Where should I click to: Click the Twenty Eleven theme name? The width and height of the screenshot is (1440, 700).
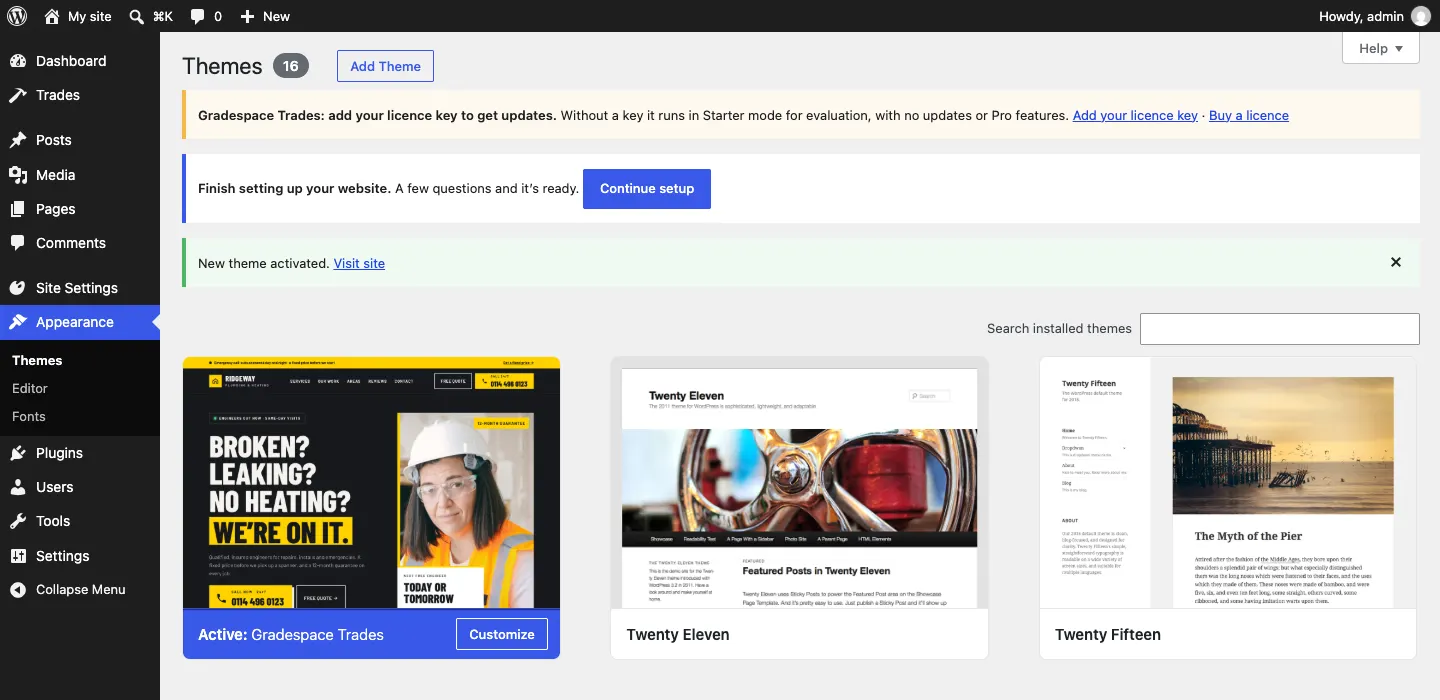[678, 634]
